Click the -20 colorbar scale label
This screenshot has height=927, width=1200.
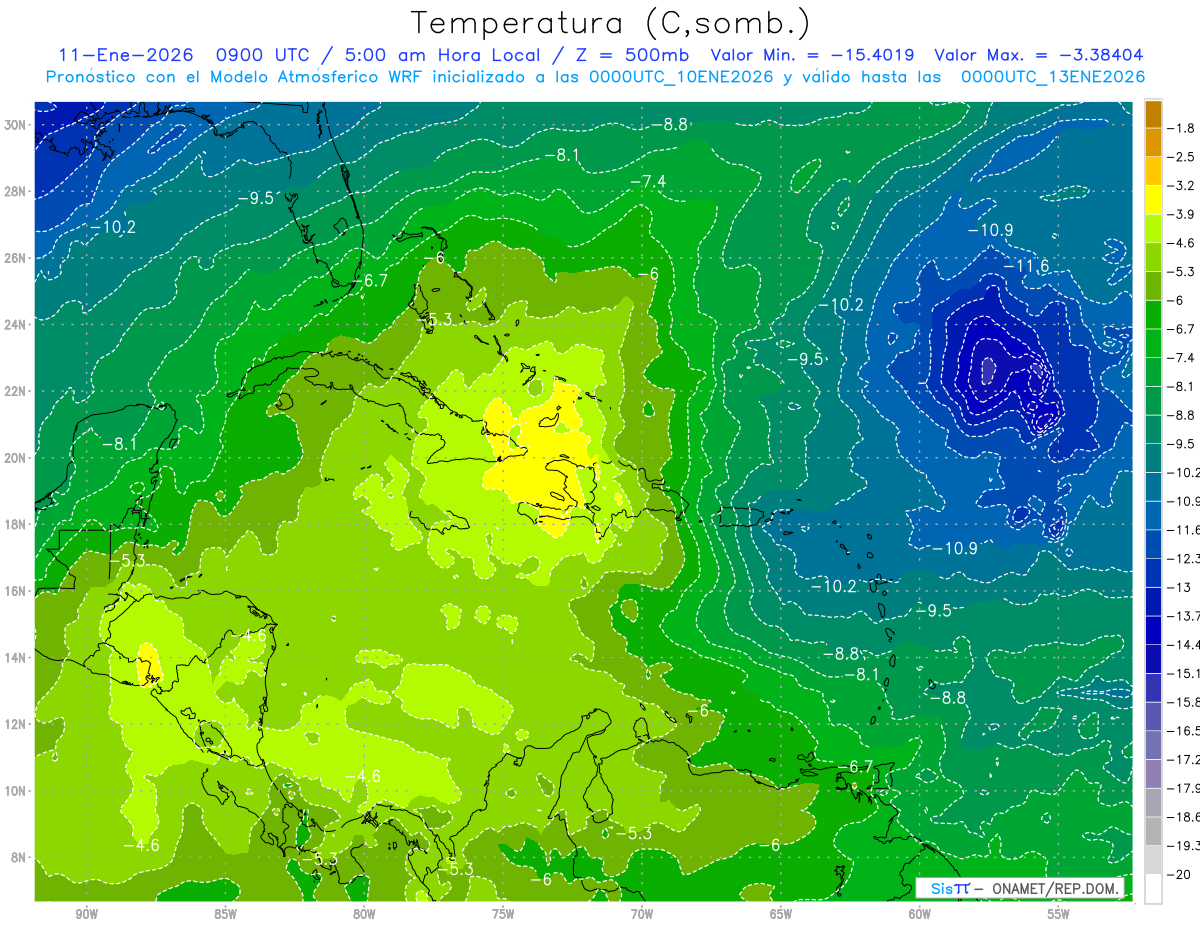point(1177,875)
